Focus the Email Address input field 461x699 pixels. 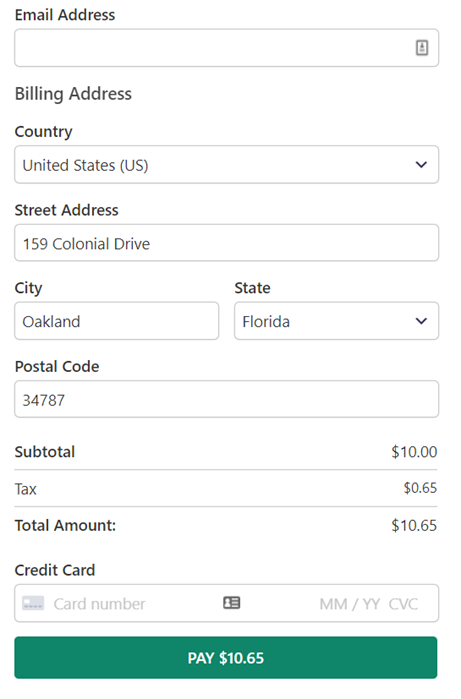[226, 48]
